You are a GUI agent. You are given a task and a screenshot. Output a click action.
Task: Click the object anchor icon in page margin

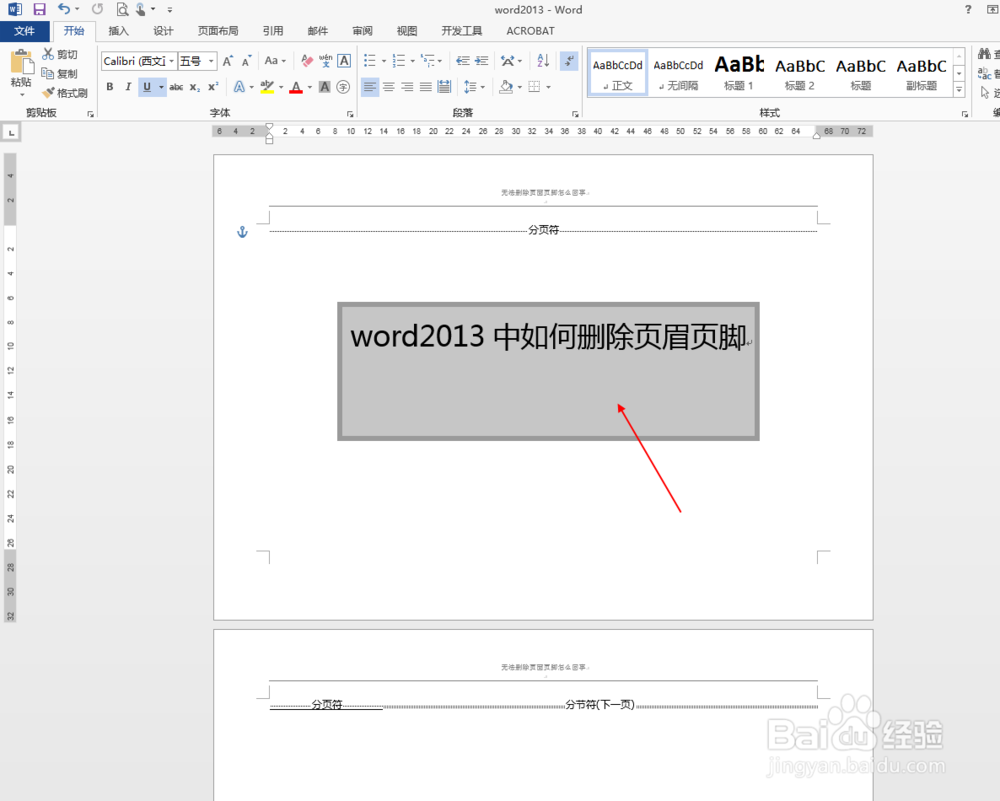pos(242,232)
